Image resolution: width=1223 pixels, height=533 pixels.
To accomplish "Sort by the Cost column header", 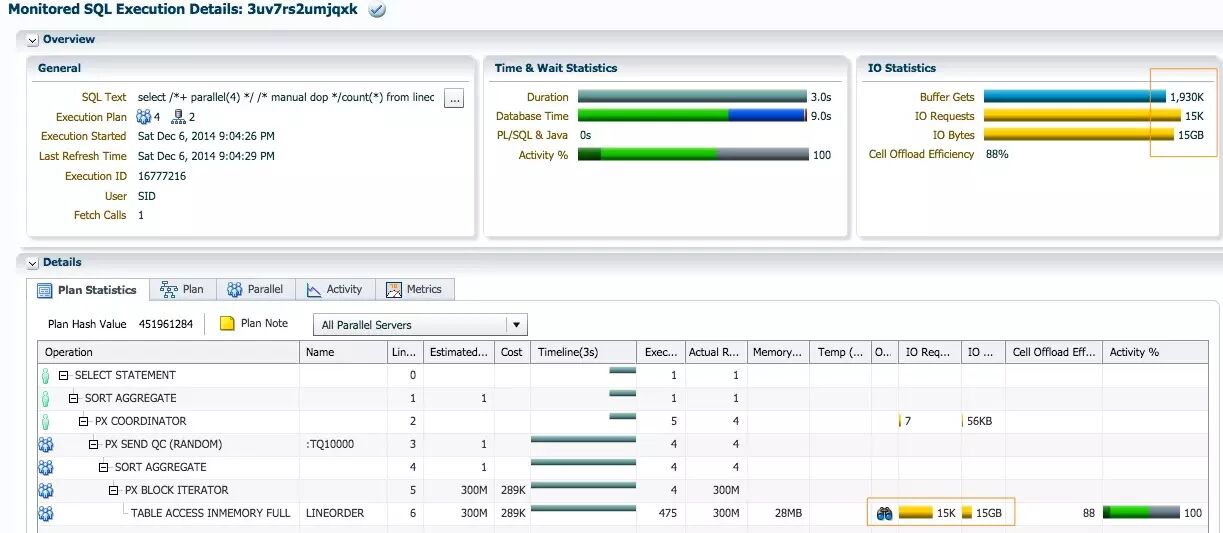I will click(x=512, y=352).
